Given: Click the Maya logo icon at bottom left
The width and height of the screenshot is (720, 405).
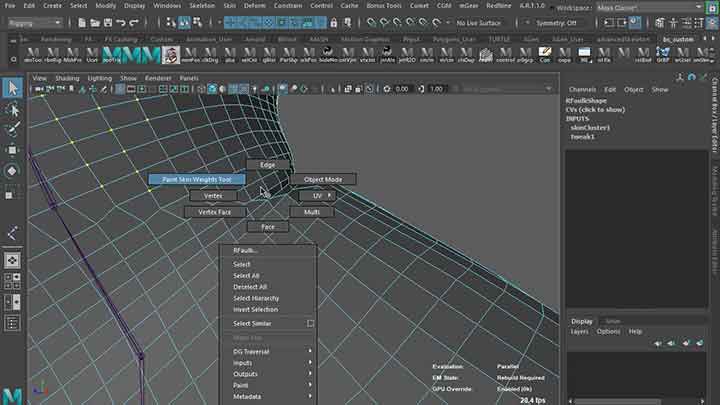Looking at the screenshot, I should click(x=10, y=394).
